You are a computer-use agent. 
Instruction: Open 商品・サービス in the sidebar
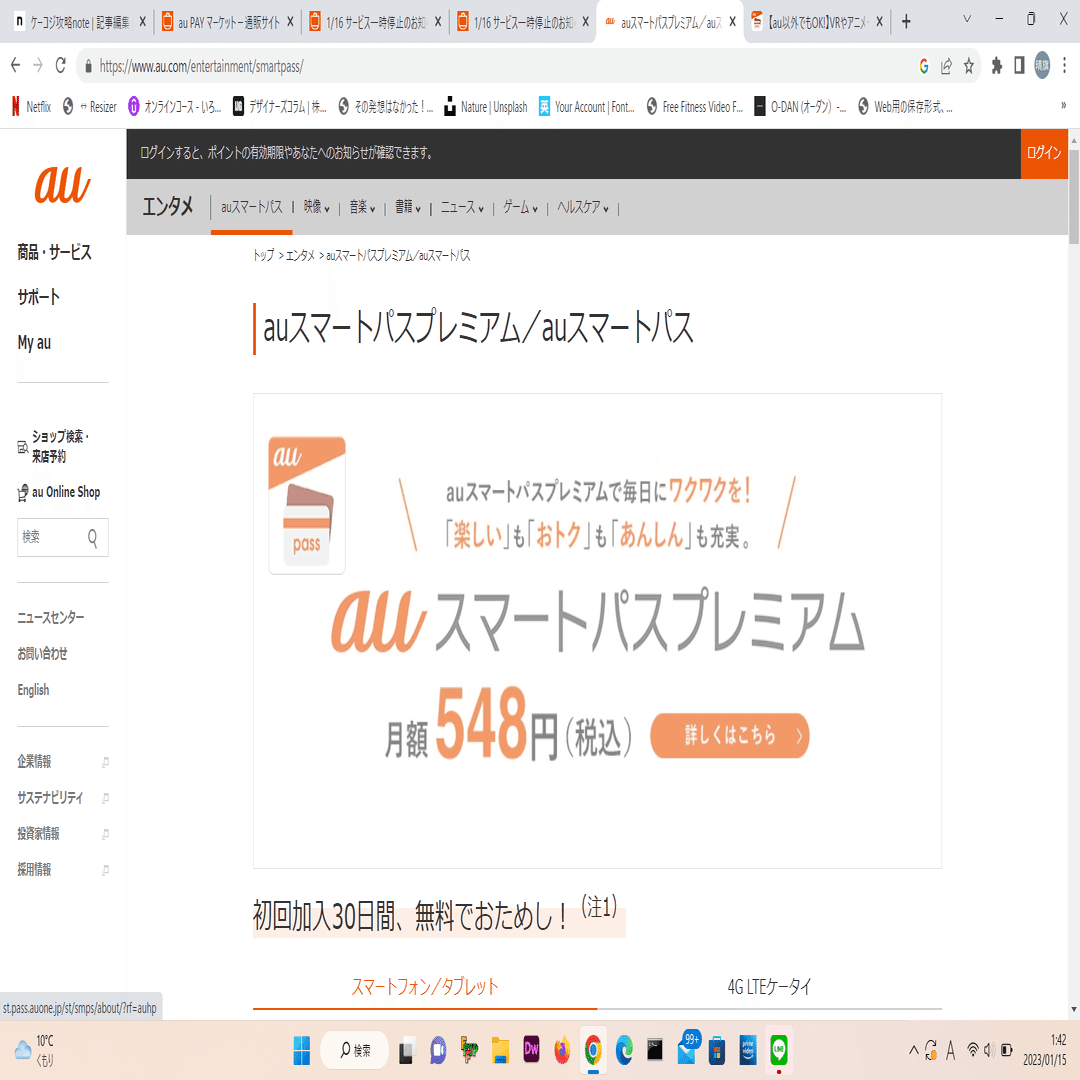click(x=54, y=252)
